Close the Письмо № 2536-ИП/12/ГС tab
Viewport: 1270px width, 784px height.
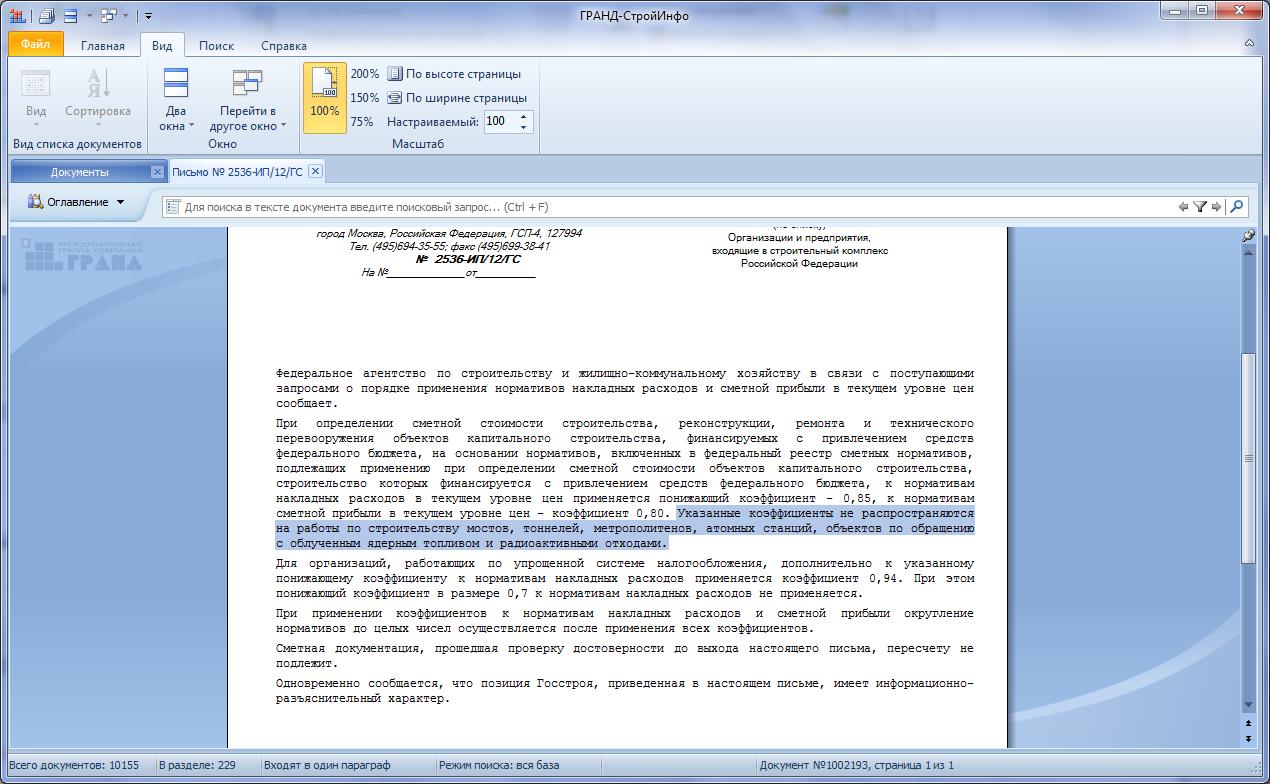pos(315,172)
